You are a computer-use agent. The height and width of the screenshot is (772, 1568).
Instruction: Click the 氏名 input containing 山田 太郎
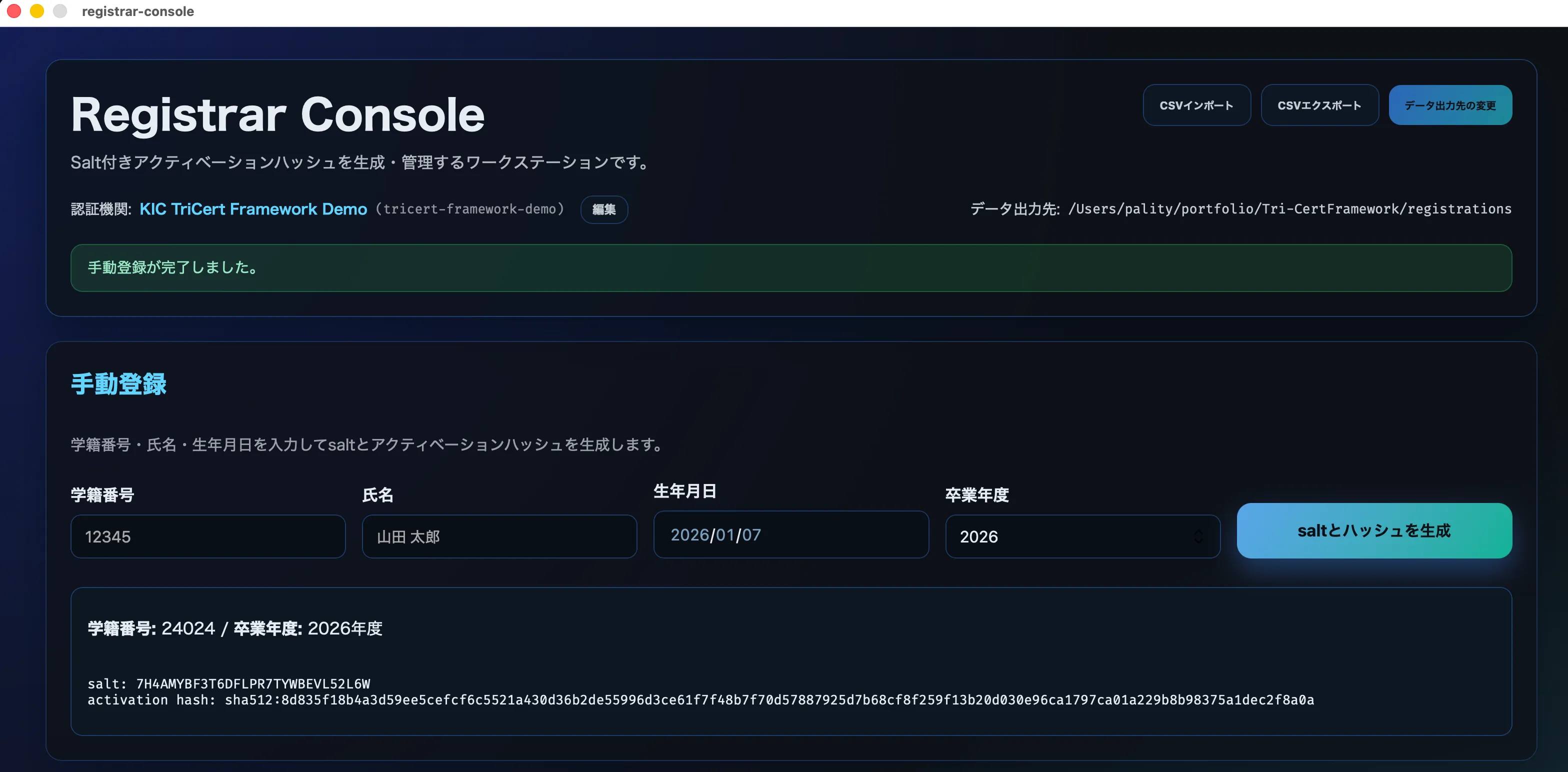(x=499, y=536)
